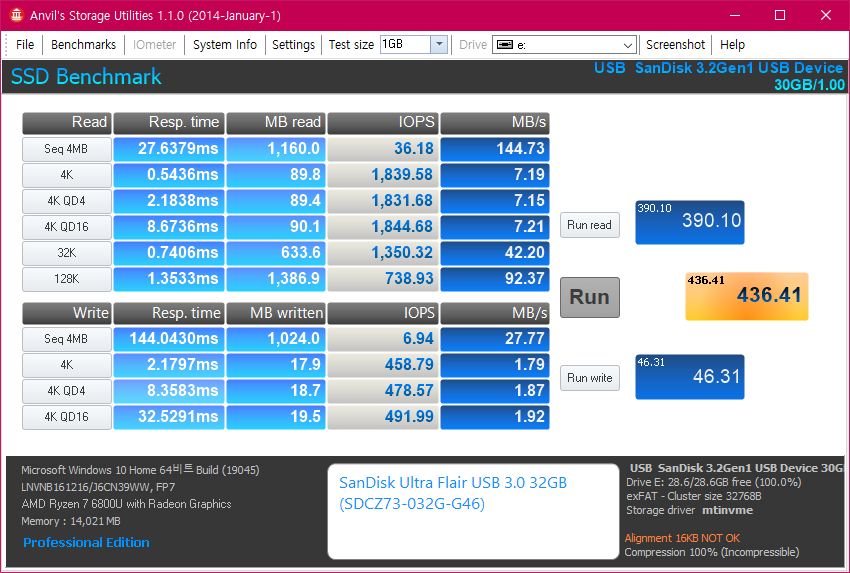Click the Storage driver mtinvme text
Image resolution: width=850 pixels, height=573 pixels.
[x=690, y=510]
